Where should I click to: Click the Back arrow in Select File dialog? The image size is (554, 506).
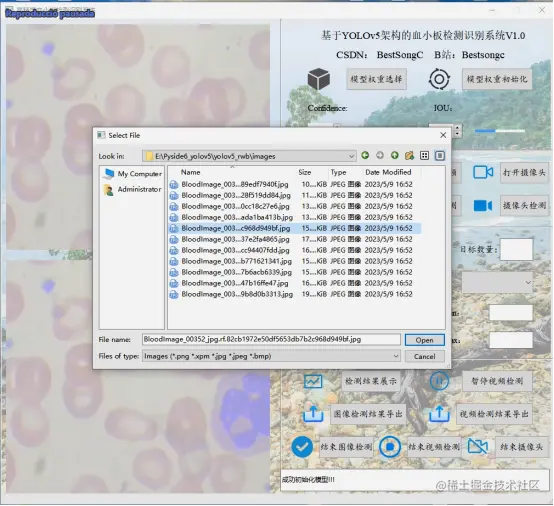pyautogui.click(x=365, y=155)
